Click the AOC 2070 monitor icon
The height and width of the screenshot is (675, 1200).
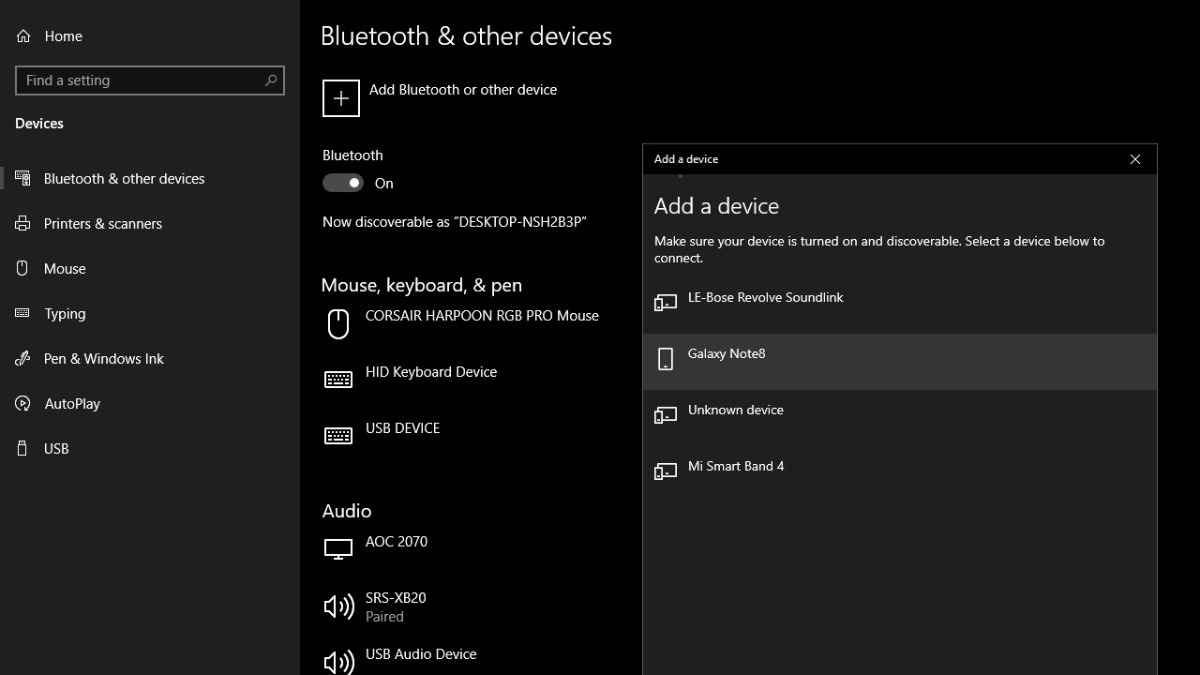coord(339,549)
